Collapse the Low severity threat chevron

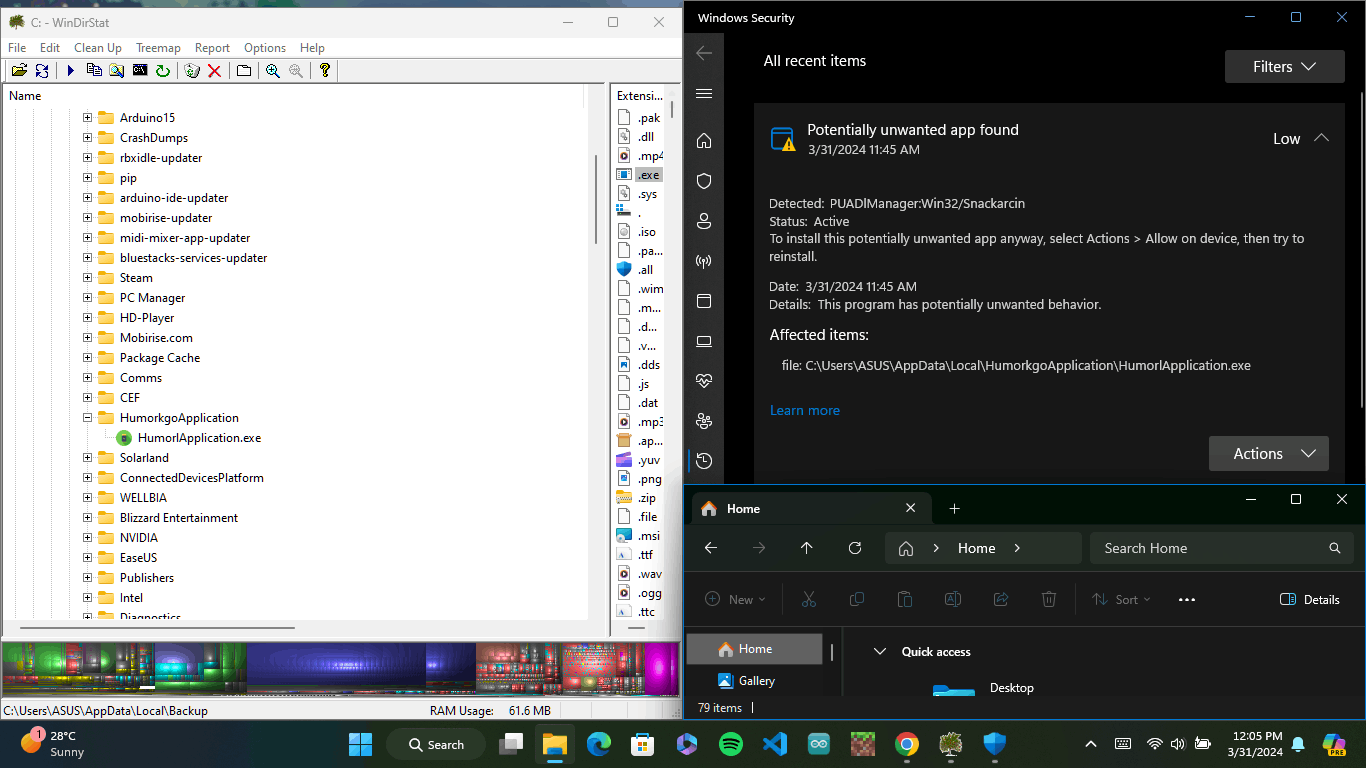click(x=1321, y=138)
